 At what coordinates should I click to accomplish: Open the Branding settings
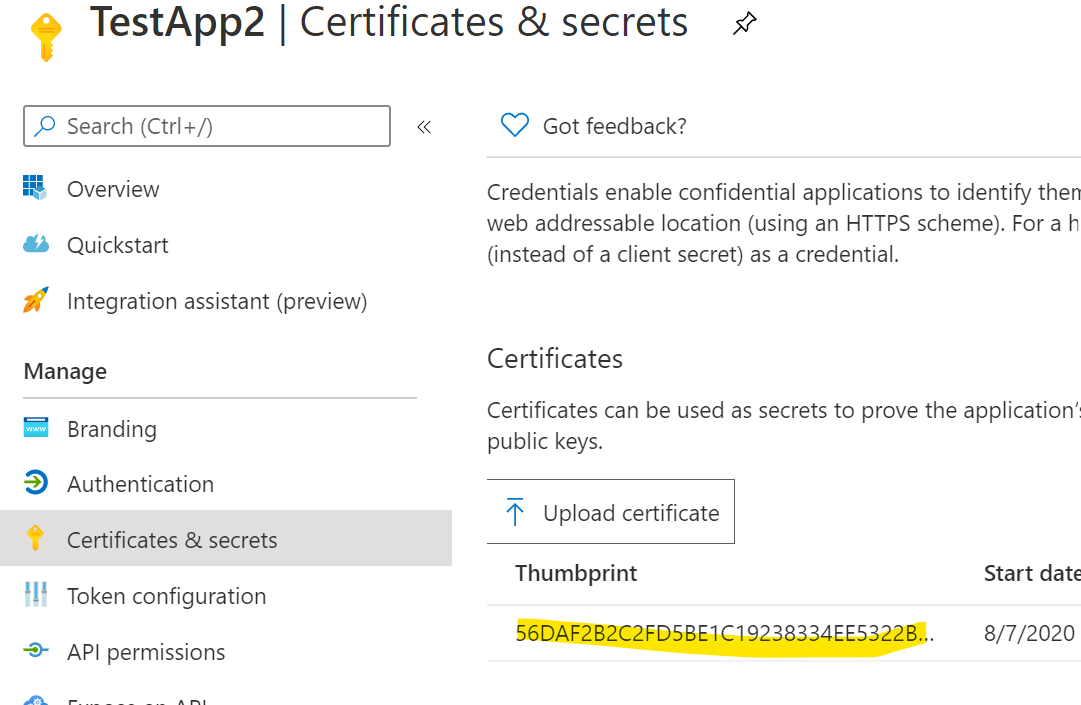pos(112,429)
